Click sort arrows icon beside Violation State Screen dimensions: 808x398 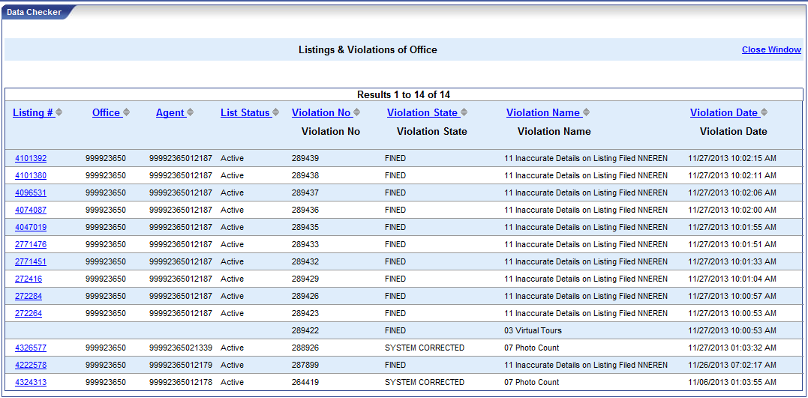click(x=464, y=112)
